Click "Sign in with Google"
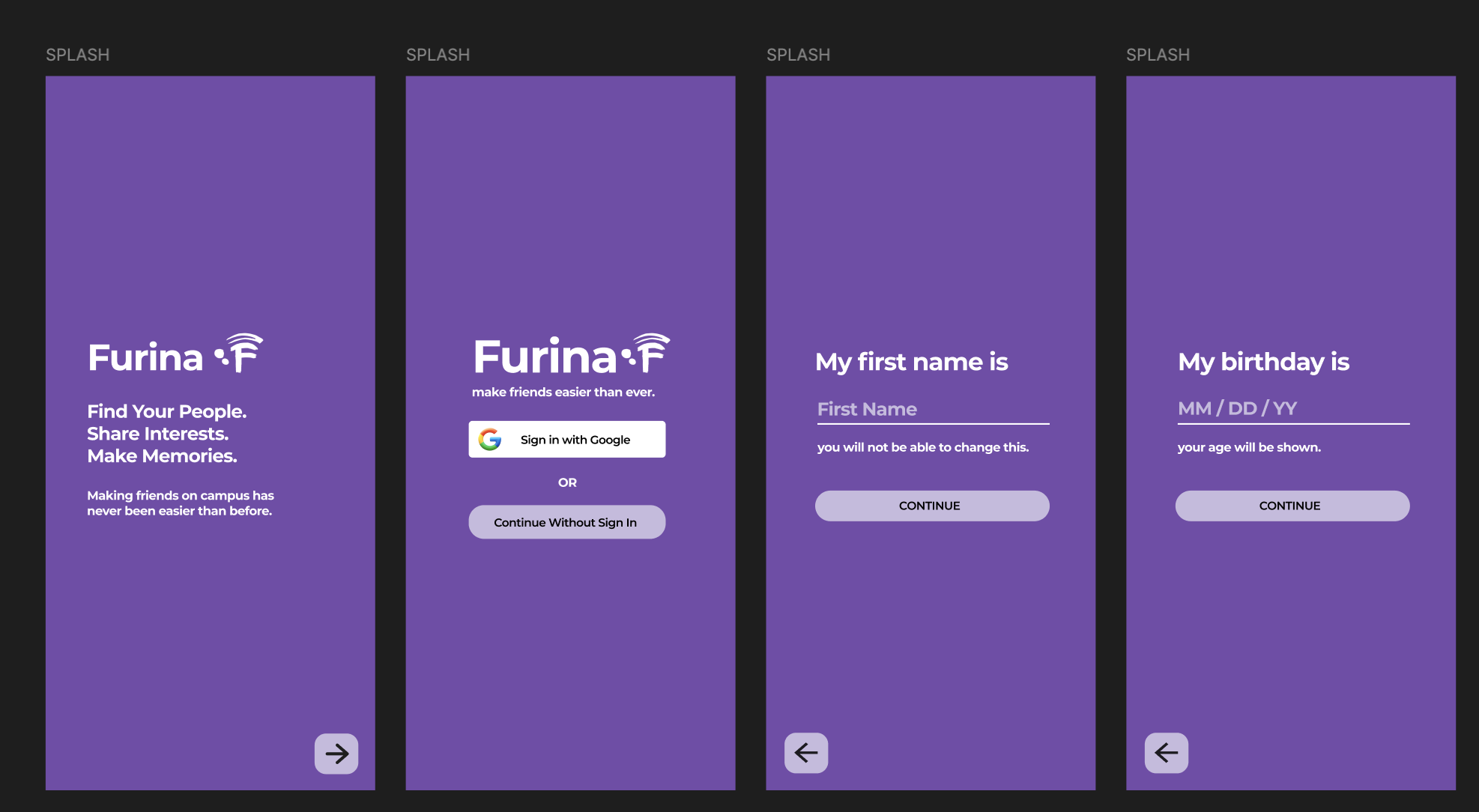The image size is (1479, 812). click(566, 439)
